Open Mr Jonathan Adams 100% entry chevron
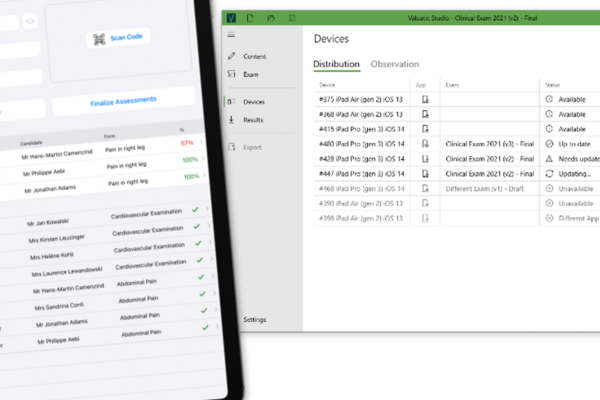Screen dimensions: 600x400 click(x=205, y=175)
